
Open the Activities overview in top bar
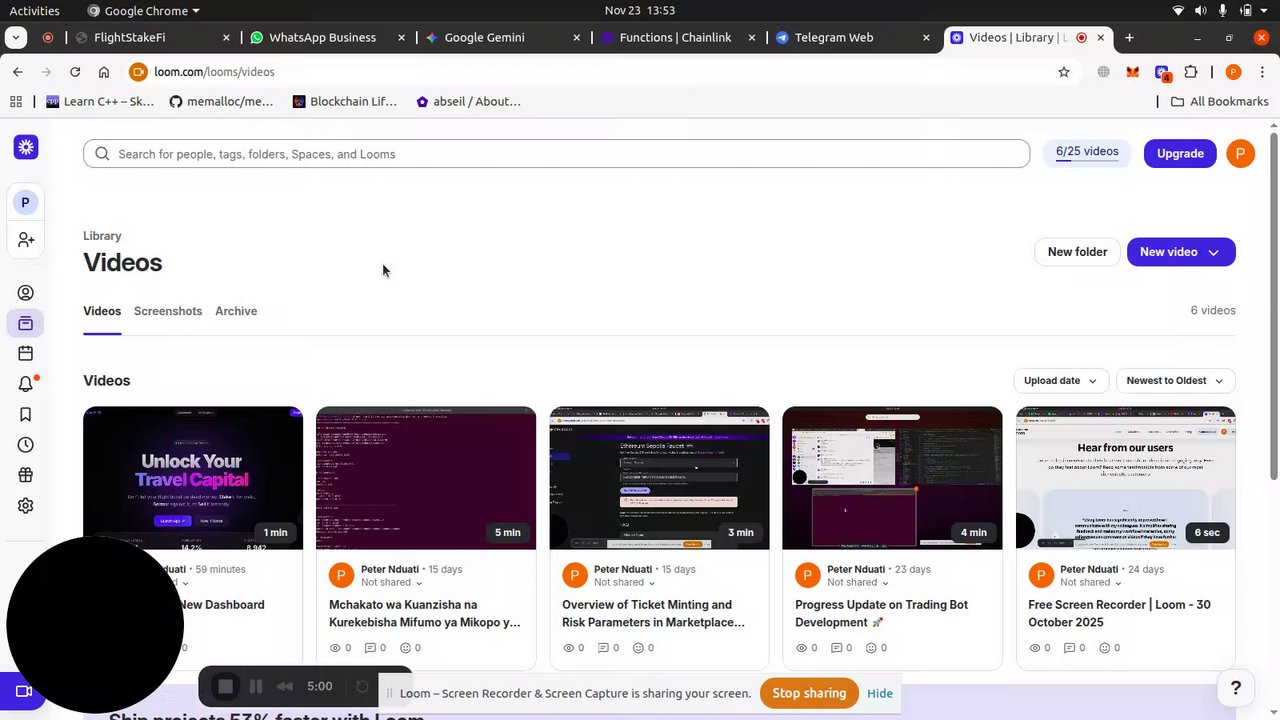click(x=34, y=10)
